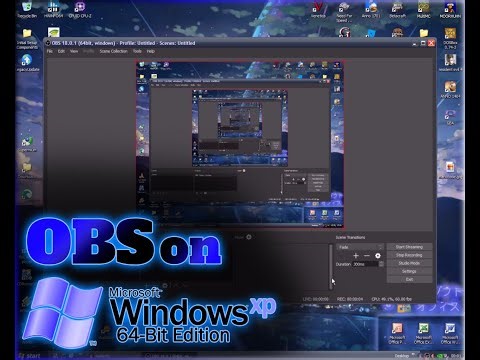The width and height of the screenshot is (480, 360).
Task: Click Stop Recording button
Action: (x=409, y=255)
